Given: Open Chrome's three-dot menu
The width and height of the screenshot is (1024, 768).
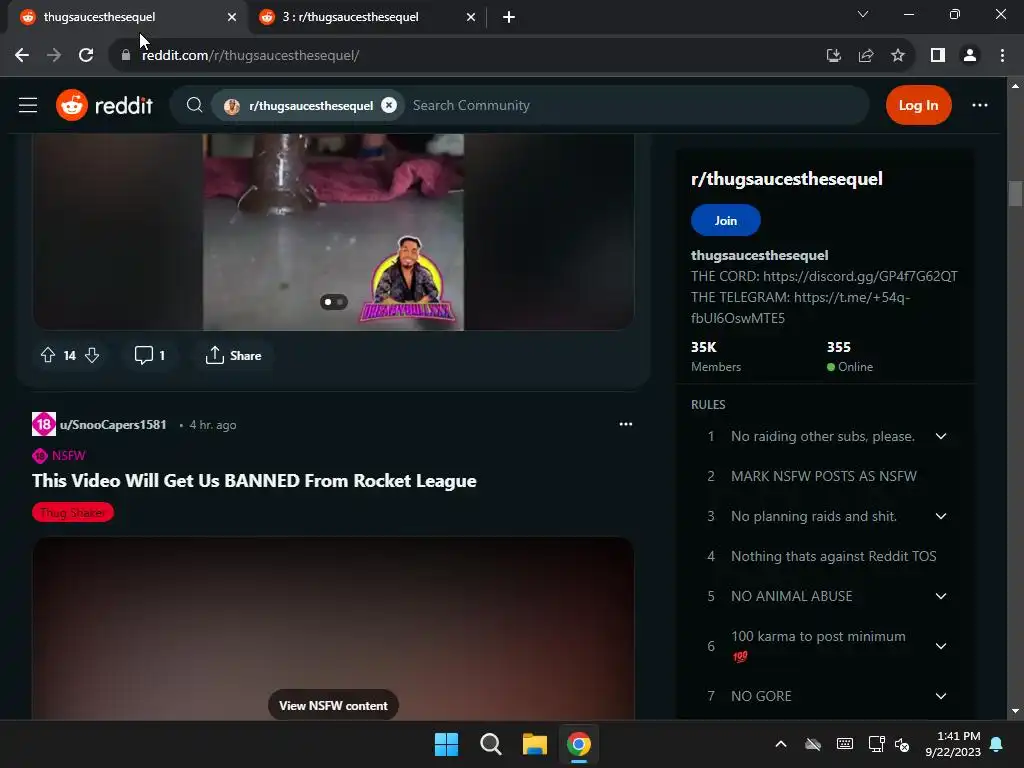Looking at the screenshot, I should (1002, 56).
